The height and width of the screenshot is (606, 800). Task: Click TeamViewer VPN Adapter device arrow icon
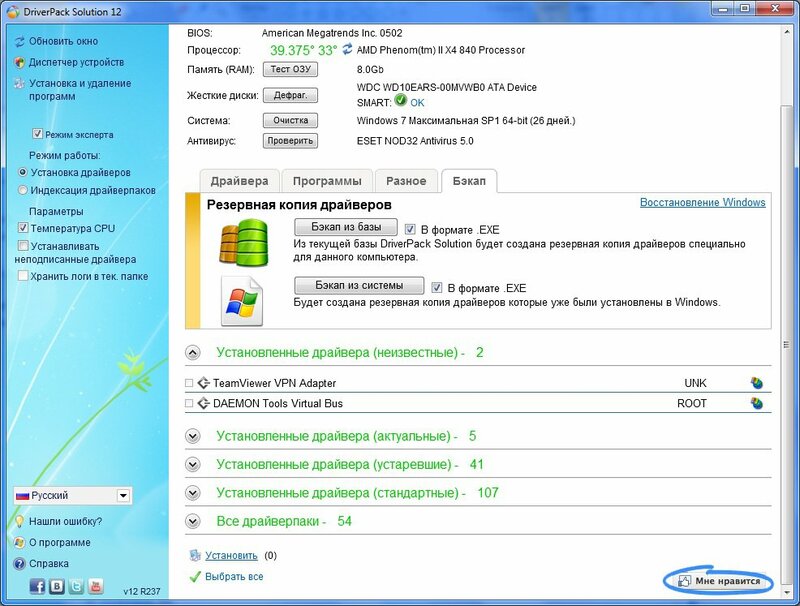tap(204, 383)
